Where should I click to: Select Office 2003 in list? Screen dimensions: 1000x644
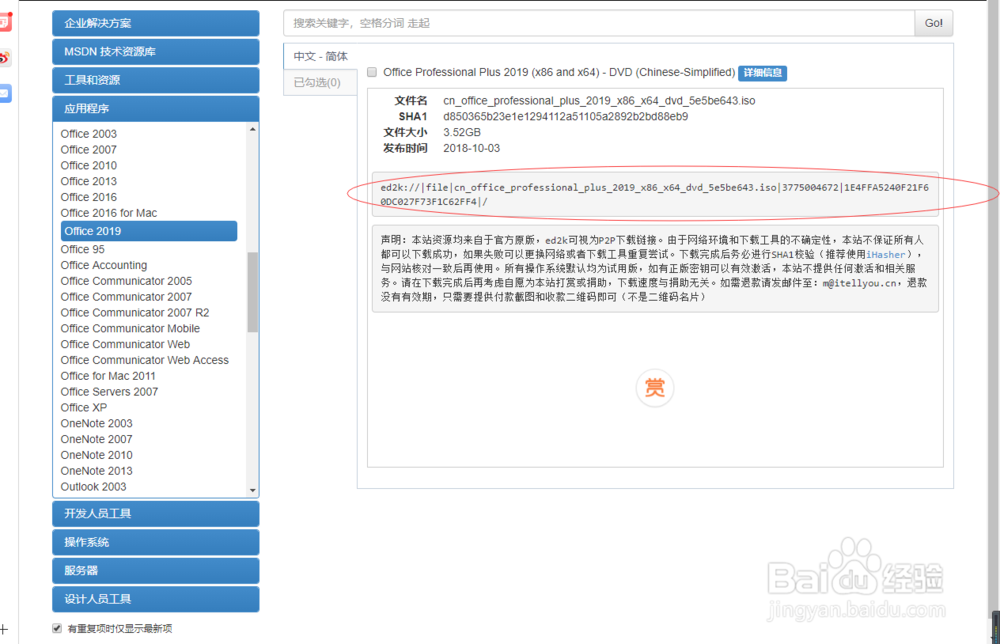tap(89, 134)
